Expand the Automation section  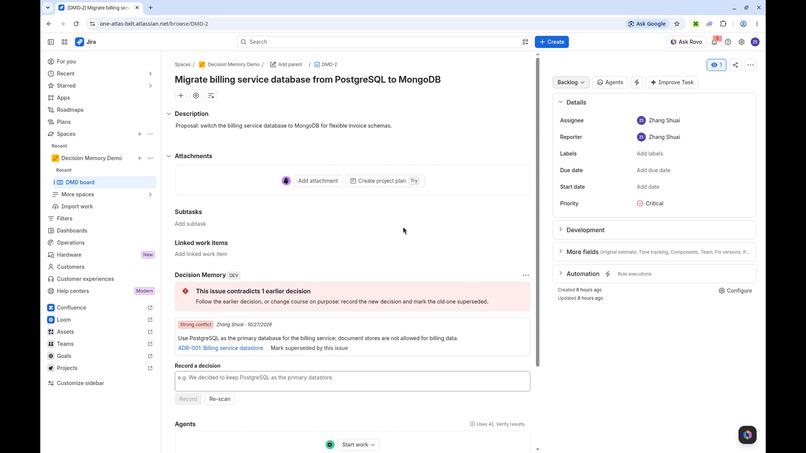point(561,274)
